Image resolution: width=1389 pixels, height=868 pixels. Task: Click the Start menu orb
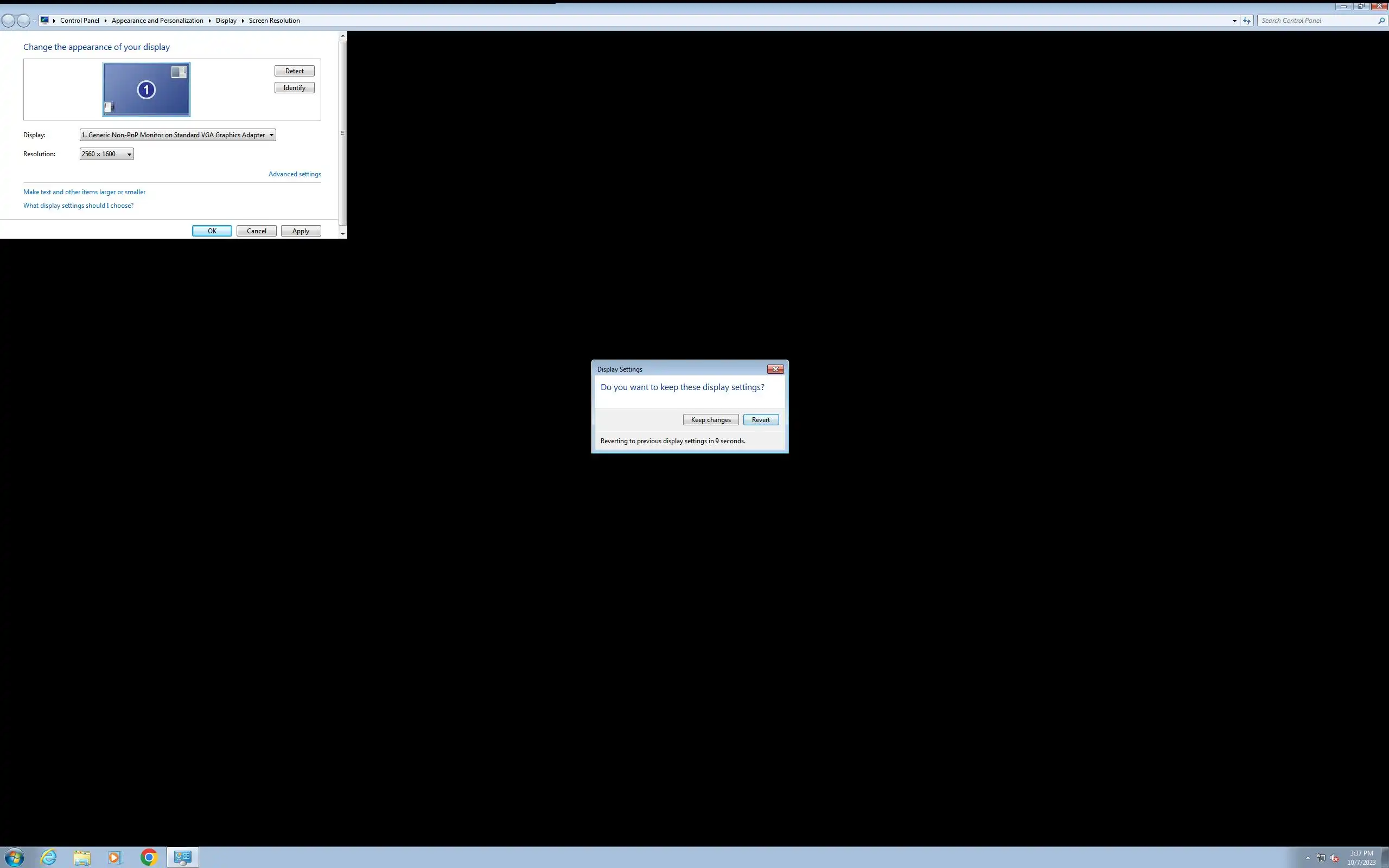pyautogui.click(x=14, y=858)
